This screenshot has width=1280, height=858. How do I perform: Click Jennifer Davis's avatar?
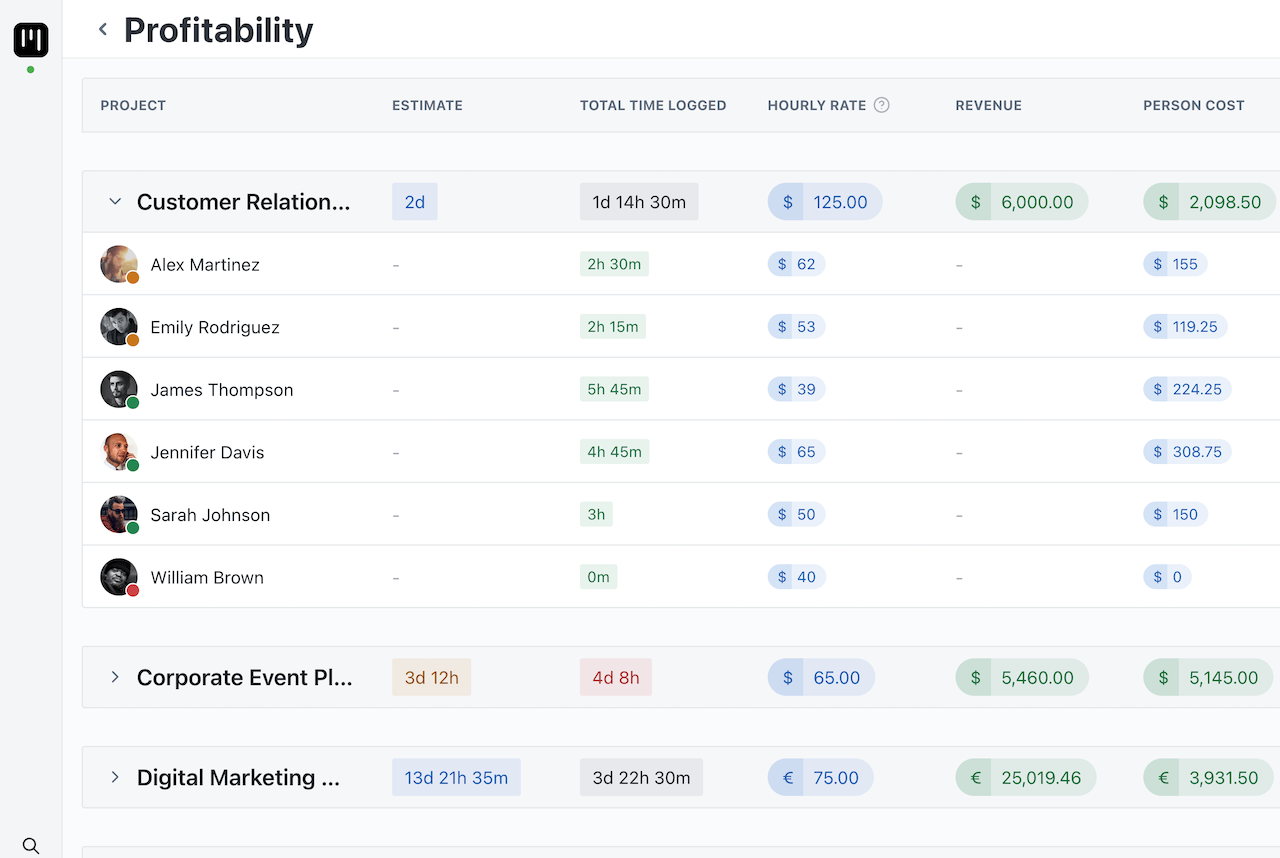point(119,452)
